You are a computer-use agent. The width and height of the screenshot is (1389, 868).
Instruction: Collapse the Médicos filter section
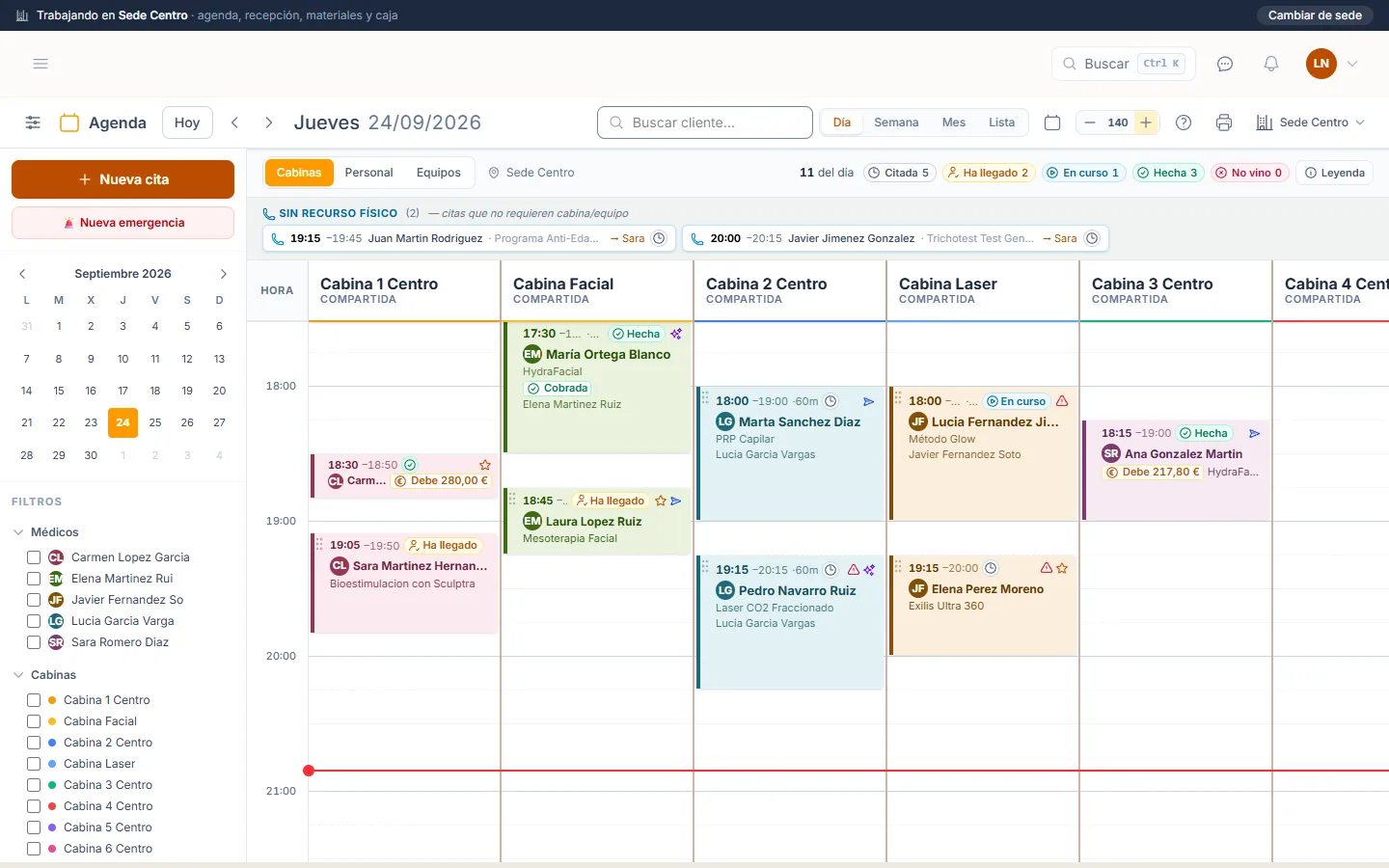click(x=18, y=532)
